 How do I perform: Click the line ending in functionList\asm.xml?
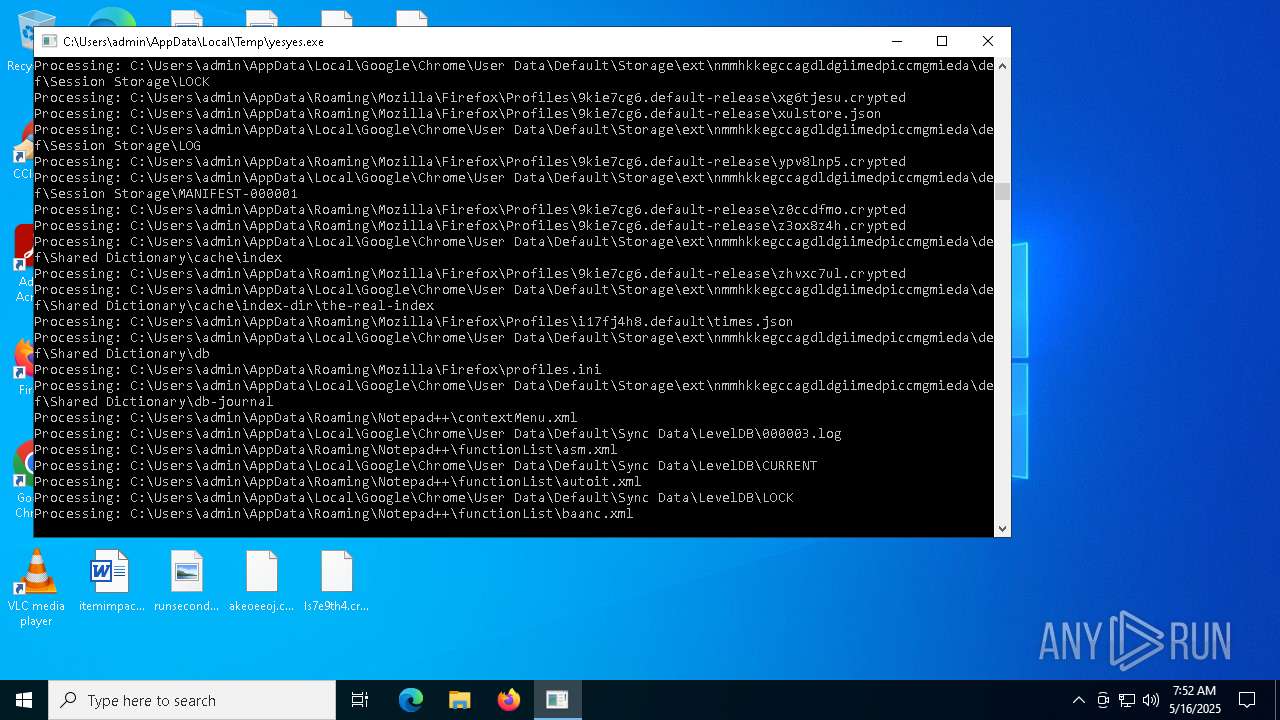click(326, 450)
